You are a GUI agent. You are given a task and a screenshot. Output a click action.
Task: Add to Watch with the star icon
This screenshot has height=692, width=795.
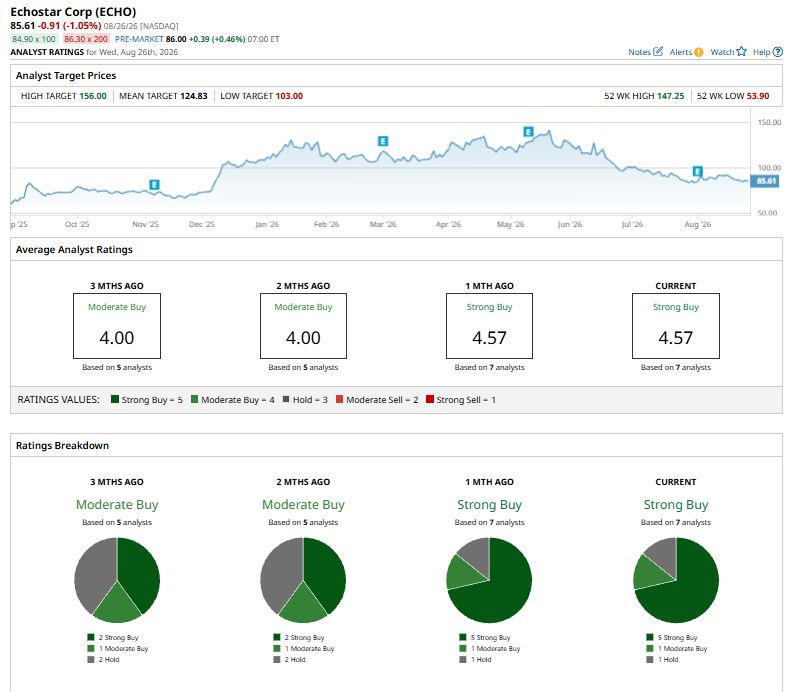click(x=741, y=51)
